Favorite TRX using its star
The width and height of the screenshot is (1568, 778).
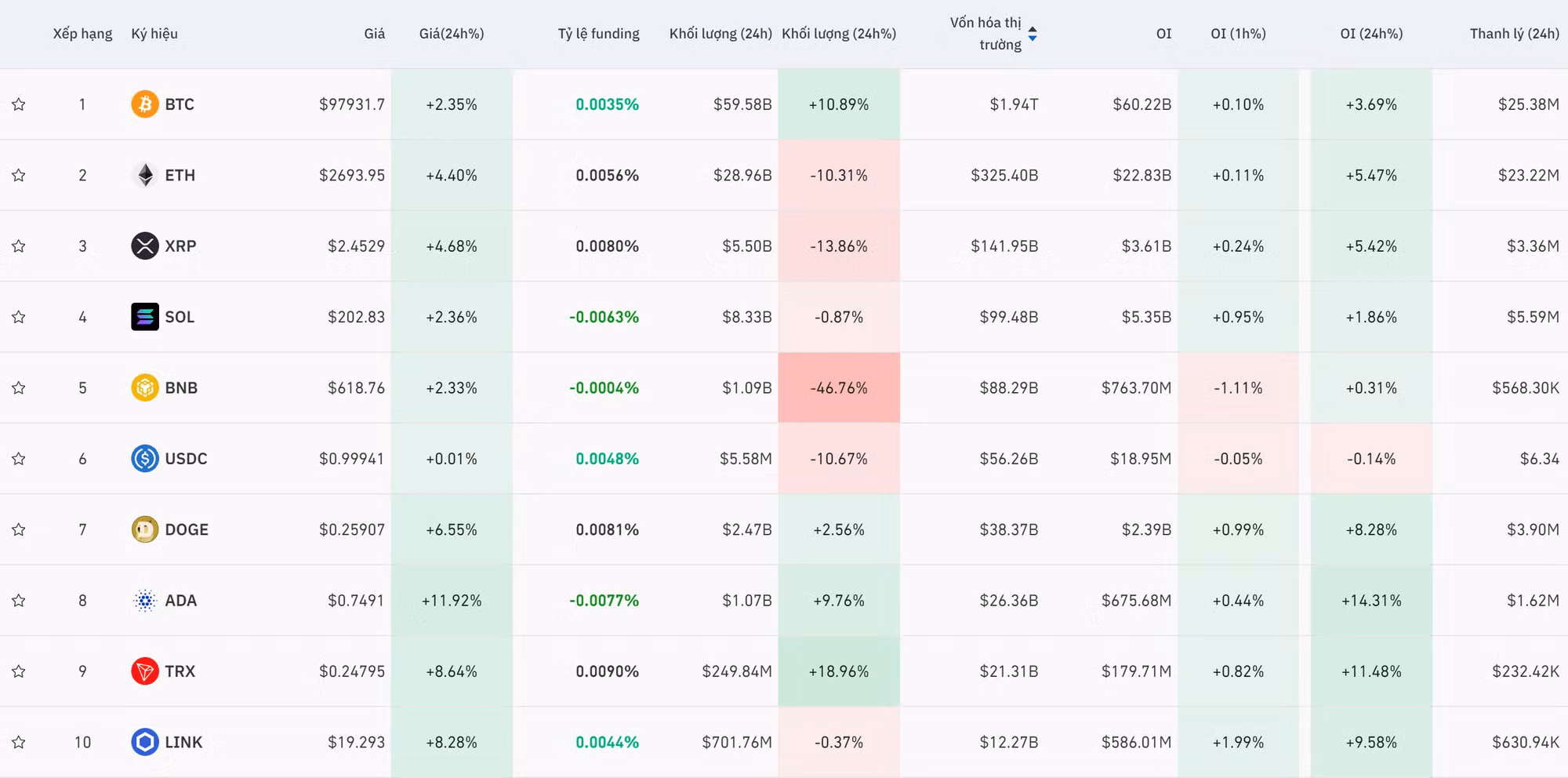tap(19, 671)
